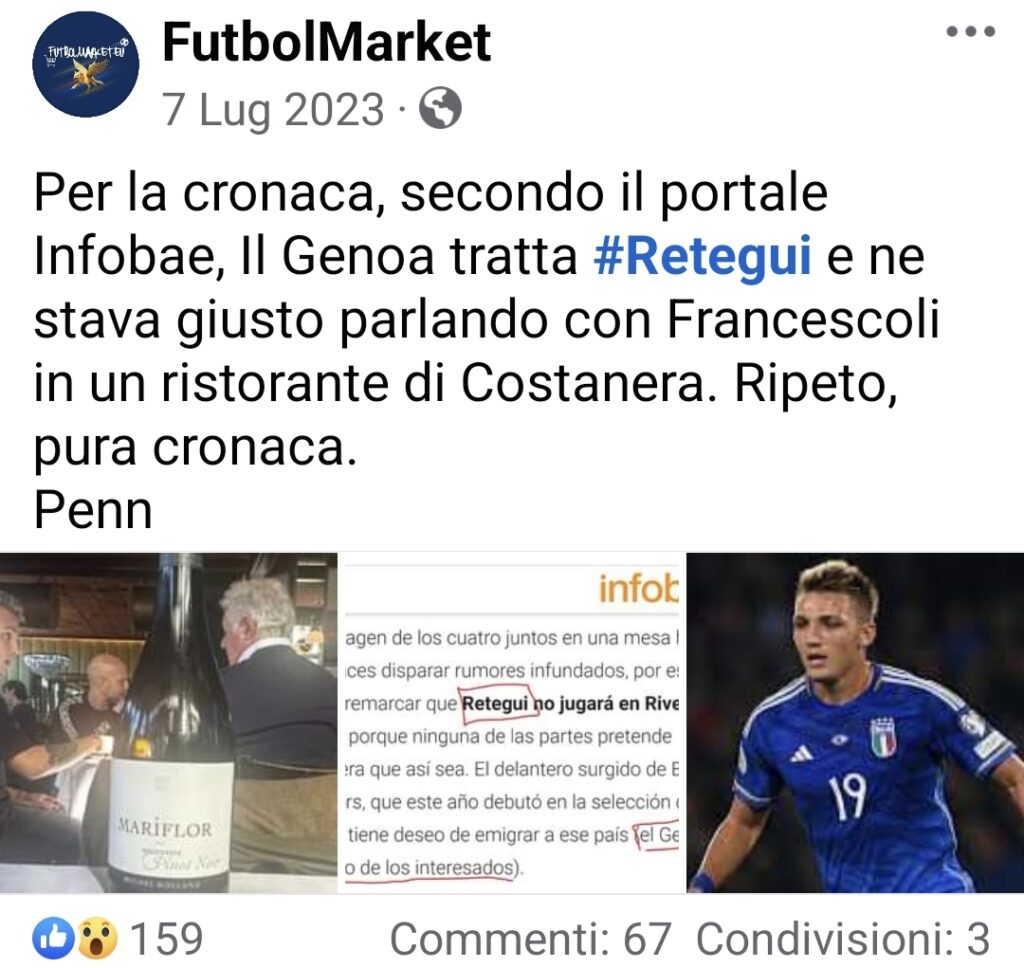
Task: Click the post text starting 'Per la cronaca'
Action: (x=488, y=320)
